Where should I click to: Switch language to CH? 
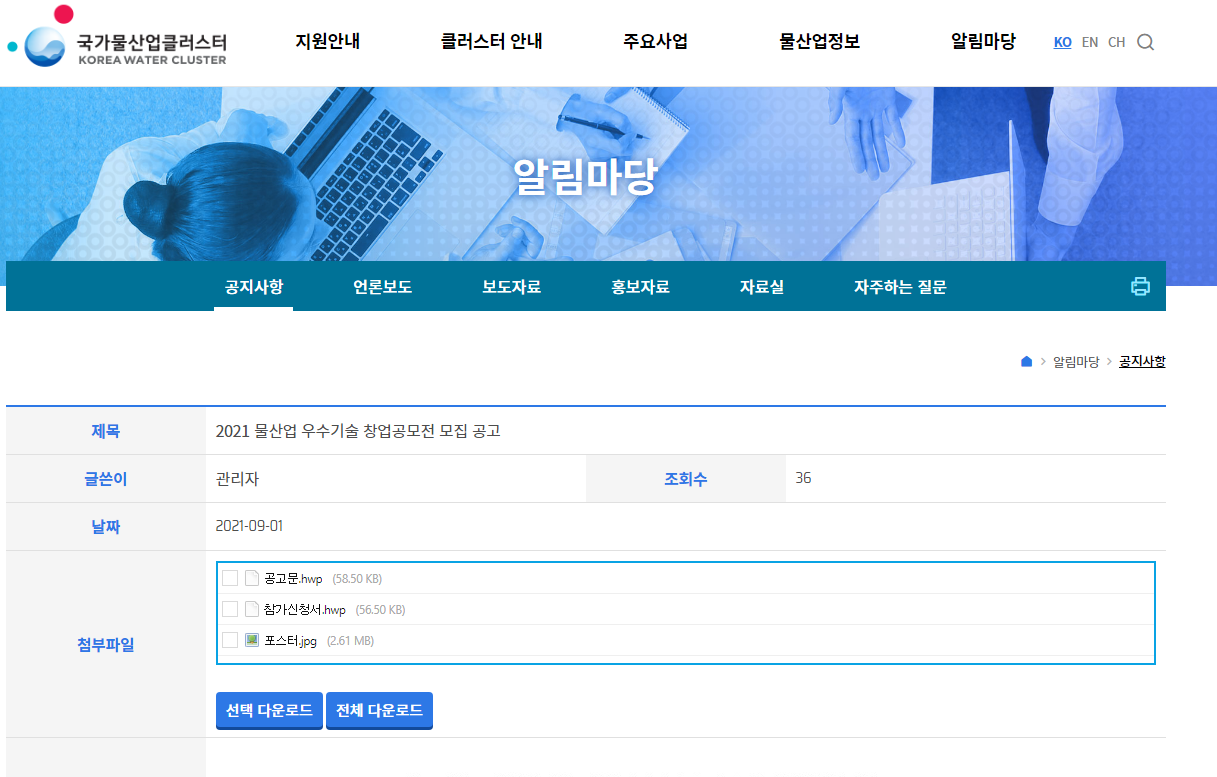pyautogui.click(x=1117, y=42)
